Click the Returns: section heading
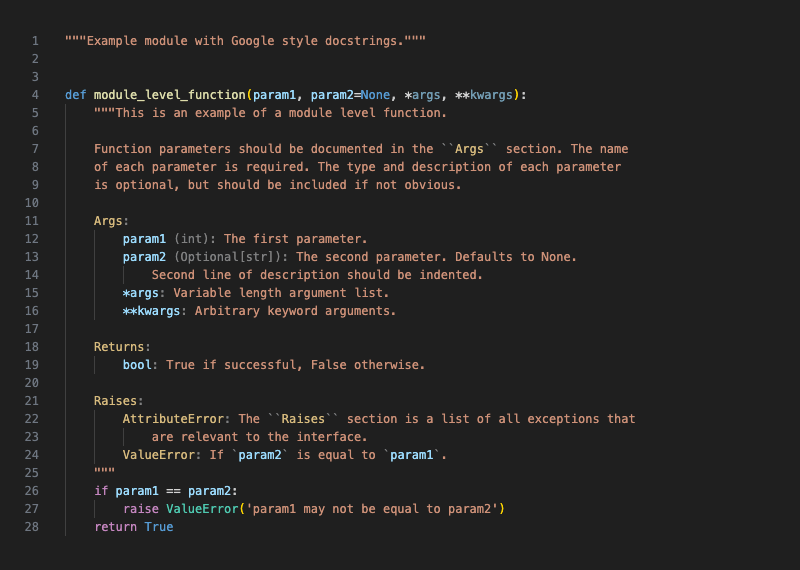The image size is (800, 570). click(x=122, y=347)
